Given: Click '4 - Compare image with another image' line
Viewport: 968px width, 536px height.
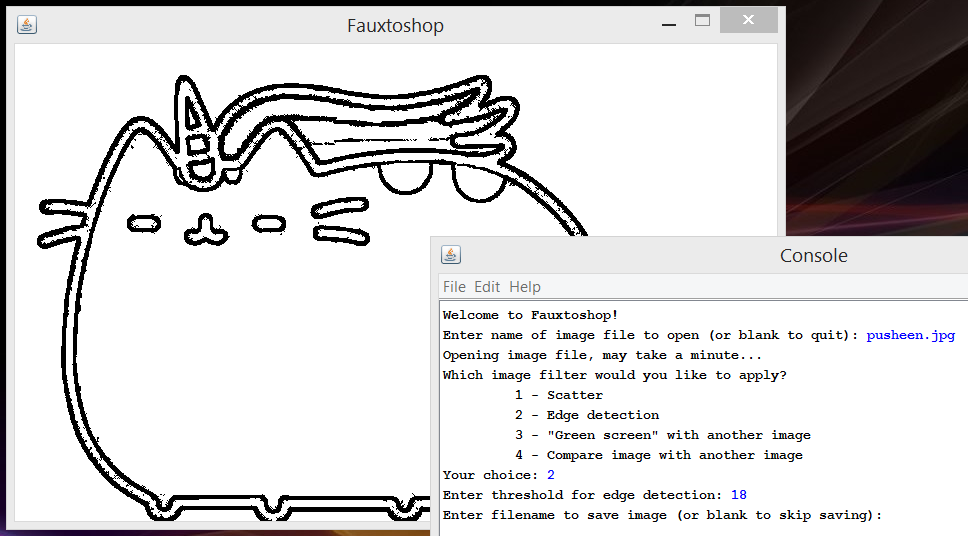Looking at the screenshot, I should click(659, 455).
